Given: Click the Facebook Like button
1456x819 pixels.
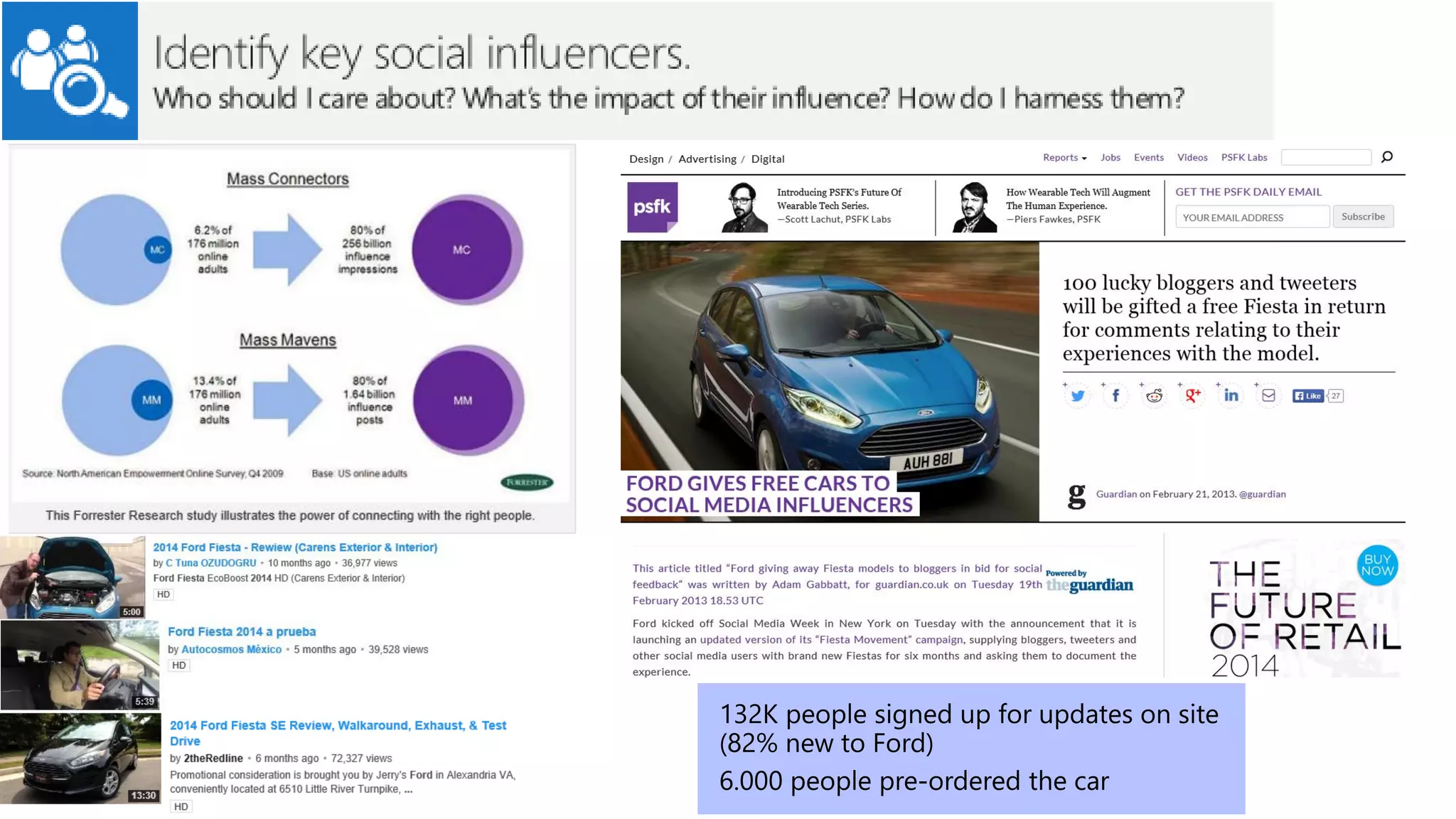Looking at the screenshot, I should [1308, 396].
